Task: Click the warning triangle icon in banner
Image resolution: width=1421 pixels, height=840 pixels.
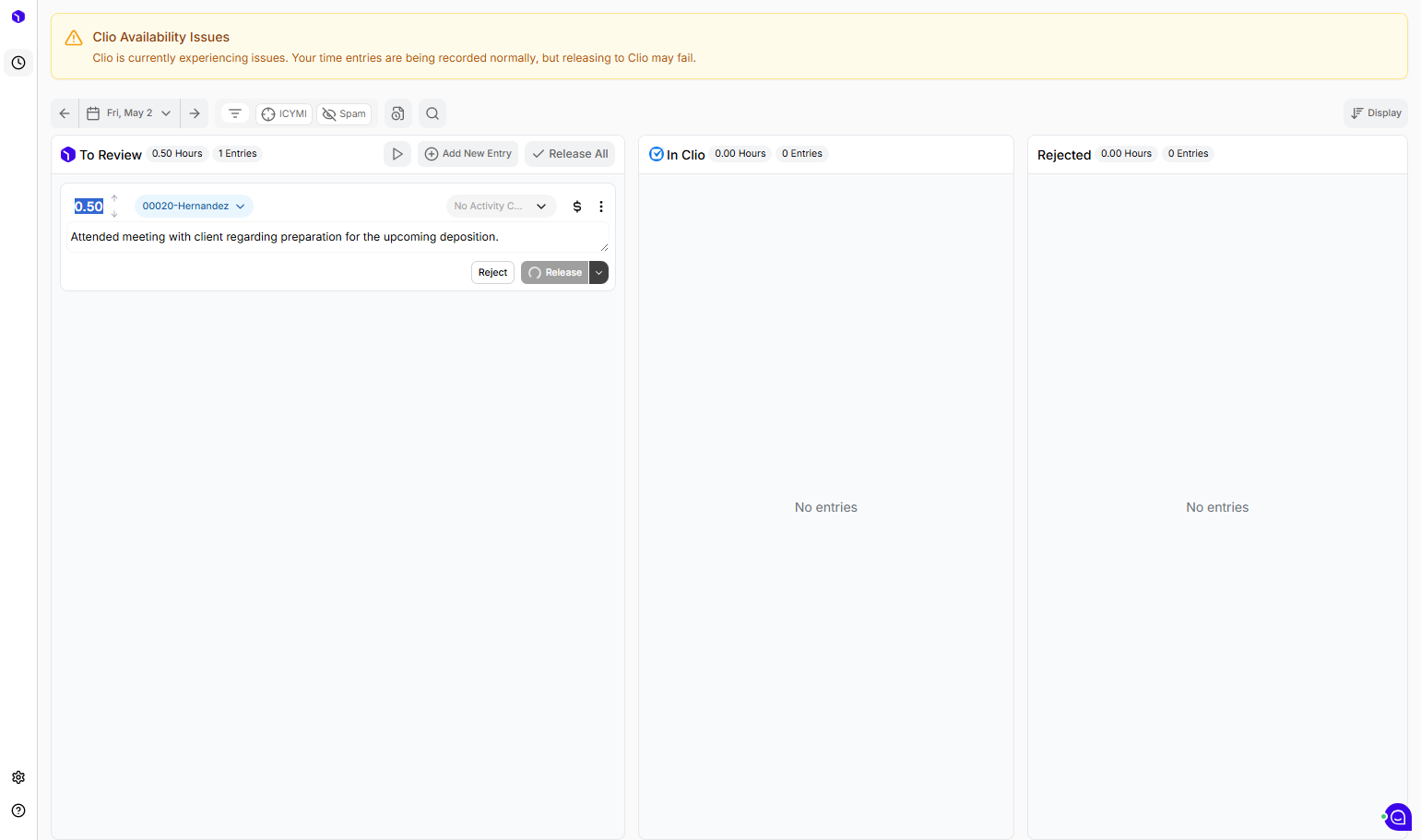Action: [74, 38]
